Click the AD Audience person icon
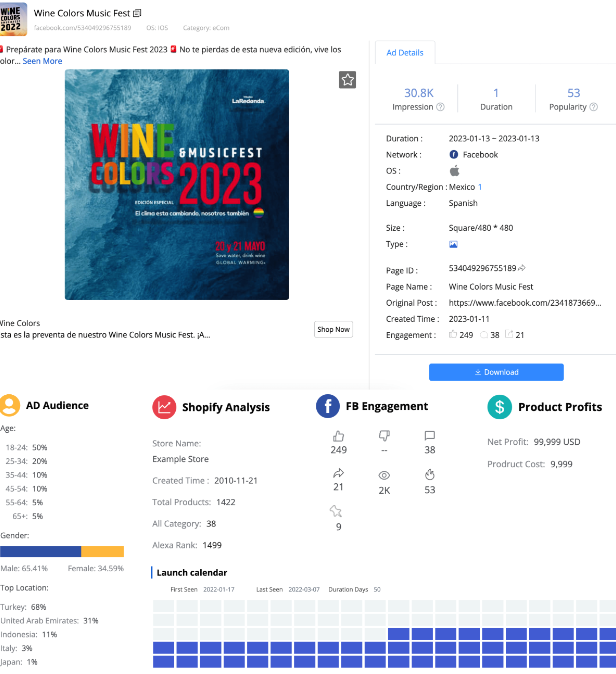The width and height of the screenshot is (616, 674). [x=9, y=405]
